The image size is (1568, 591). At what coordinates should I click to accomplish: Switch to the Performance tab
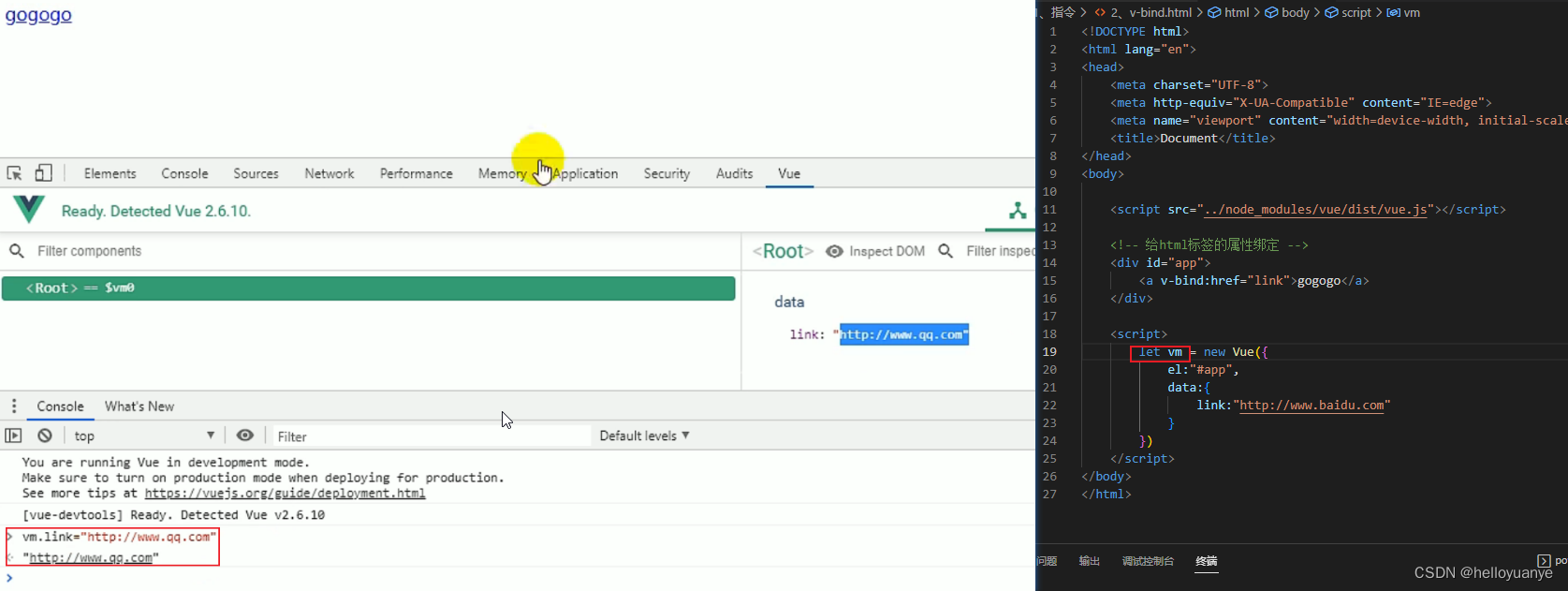(416, 173)
